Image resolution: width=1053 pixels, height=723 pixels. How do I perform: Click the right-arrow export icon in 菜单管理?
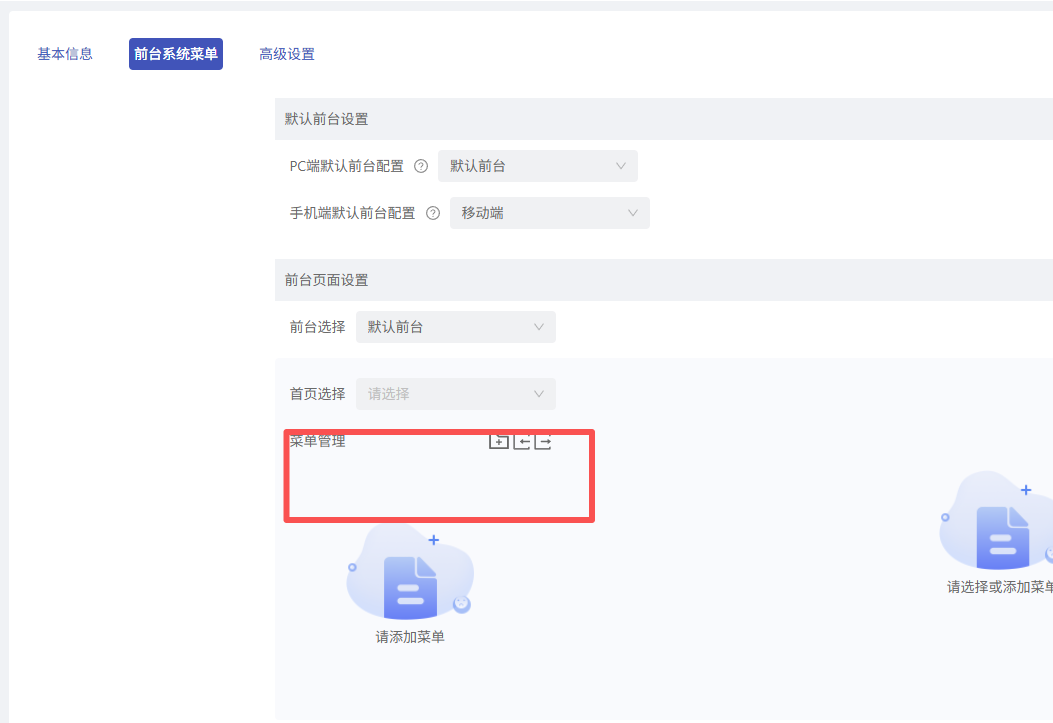tap(543, 441)
